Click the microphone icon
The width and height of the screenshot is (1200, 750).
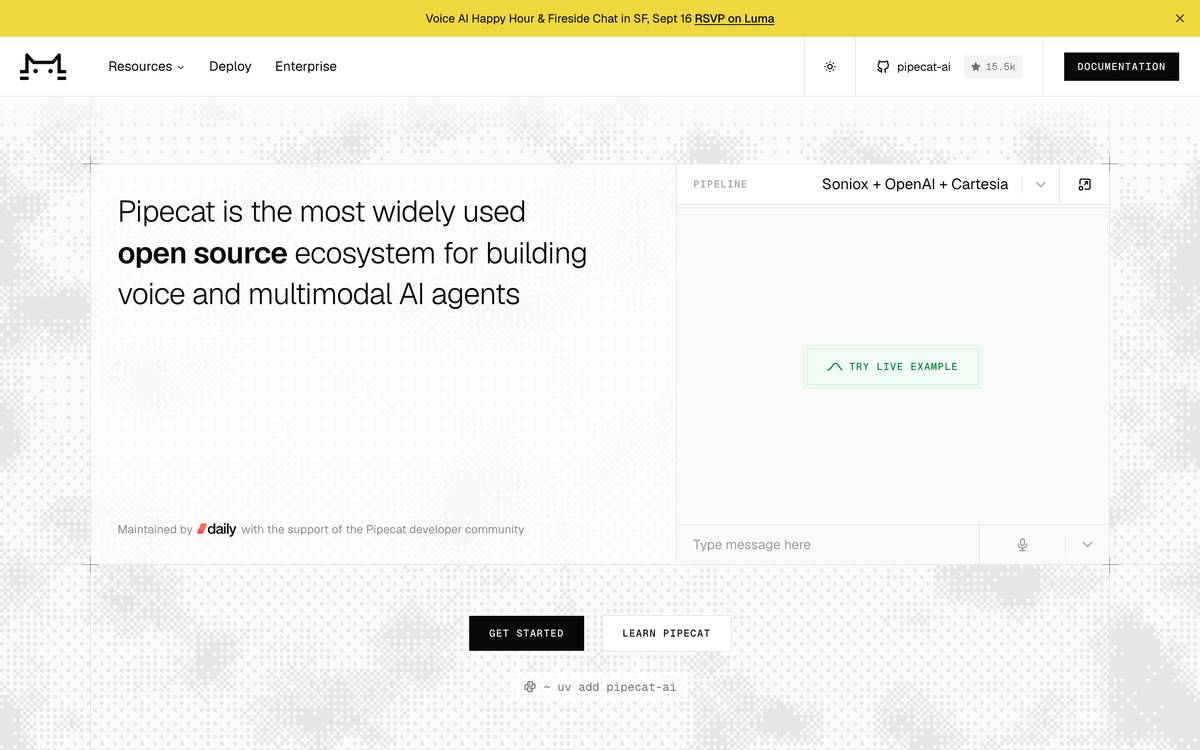pyautogui.click(x=1022, y=545)
